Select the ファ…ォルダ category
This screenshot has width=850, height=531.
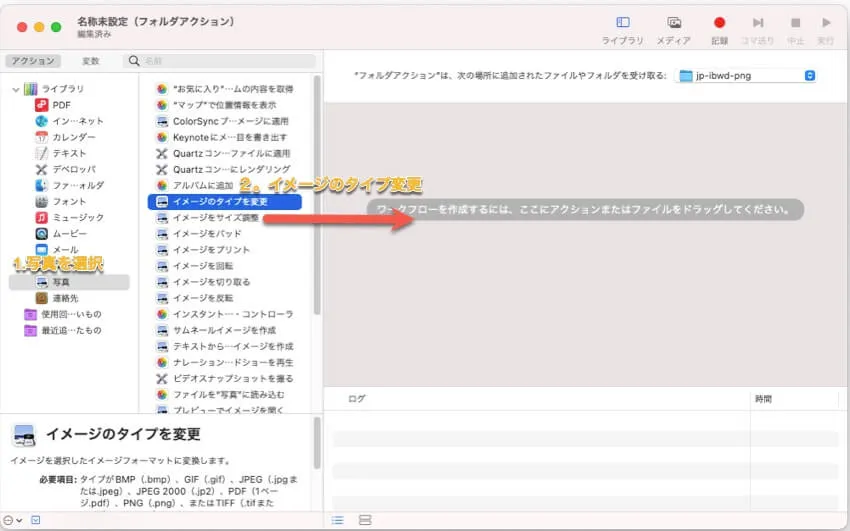pyautogui.click(x=69, y=185)
